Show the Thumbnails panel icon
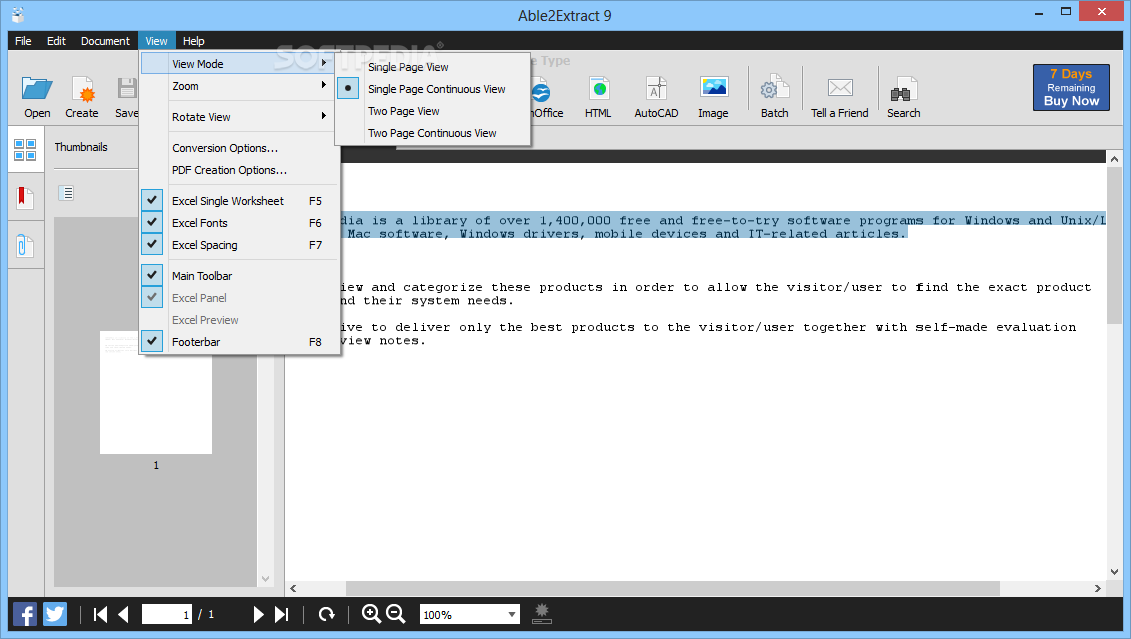Viewport: 1131px width, 639px height. pos(25,149)
